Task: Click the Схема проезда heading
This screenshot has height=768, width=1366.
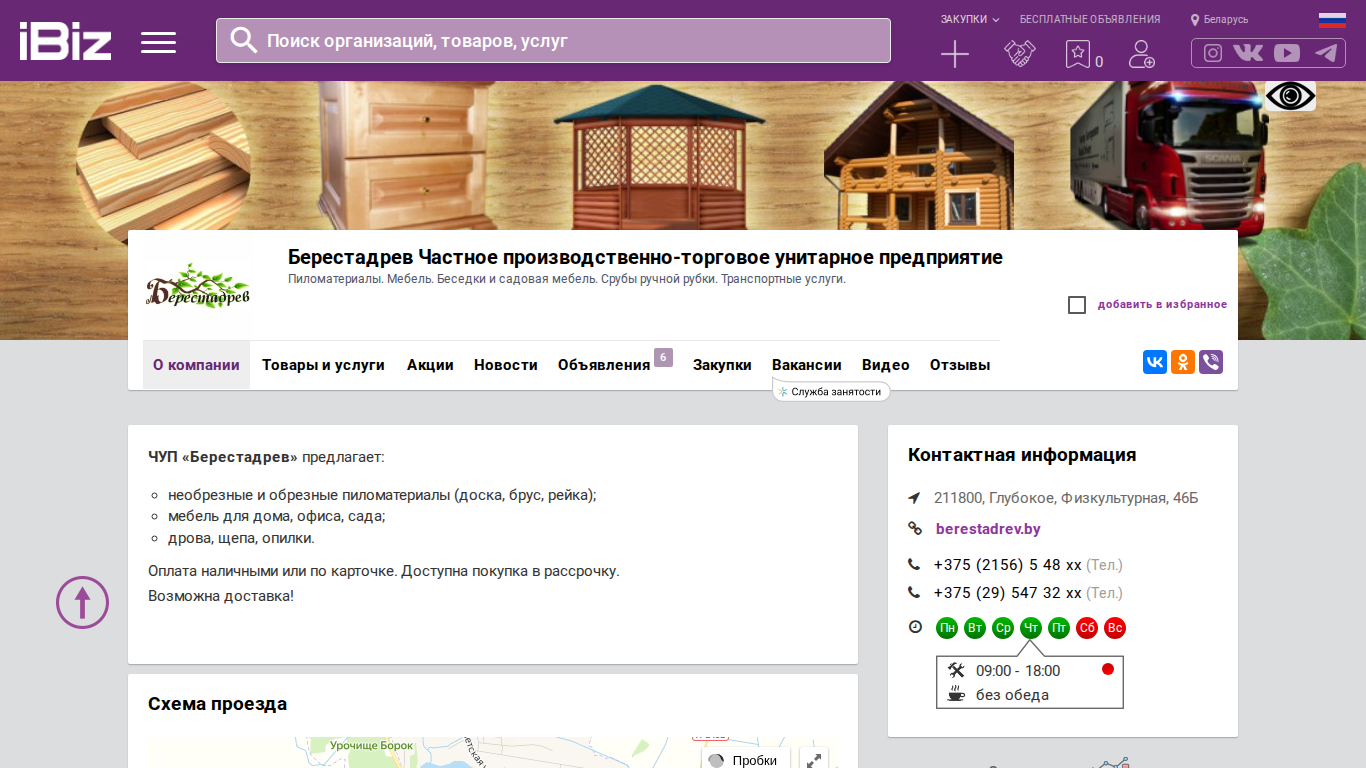Action: [x=217, y=704]
